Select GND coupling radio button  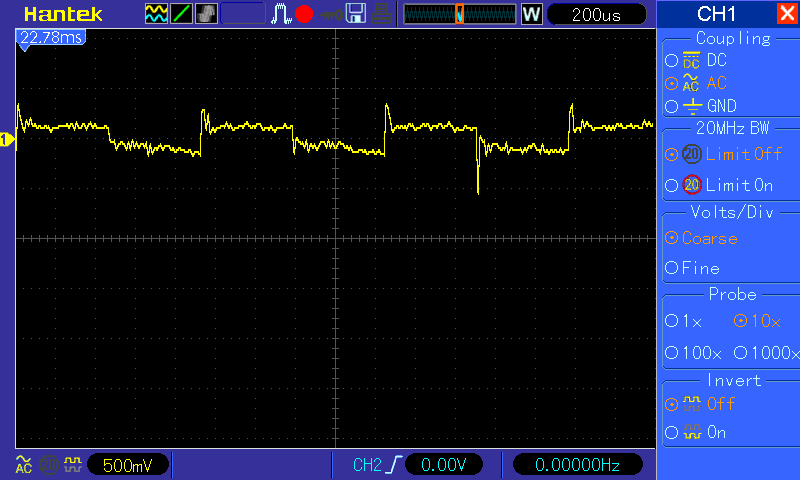671,106
